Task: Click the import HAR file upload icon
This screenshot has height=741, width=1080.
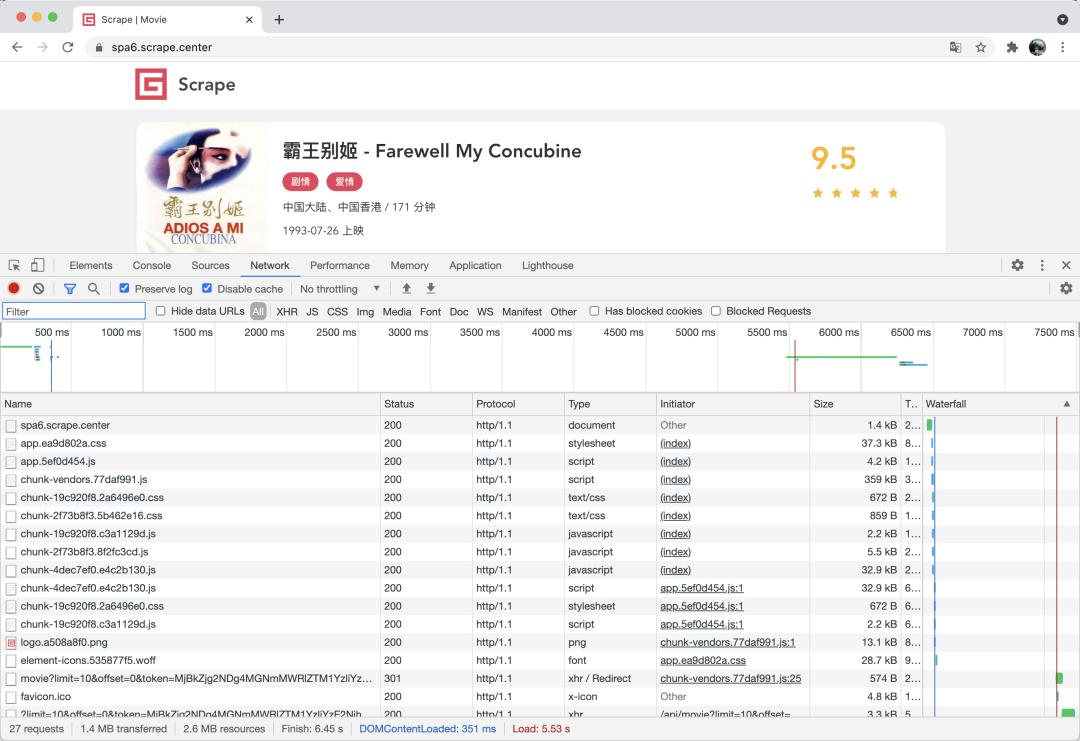Action: 407,289
